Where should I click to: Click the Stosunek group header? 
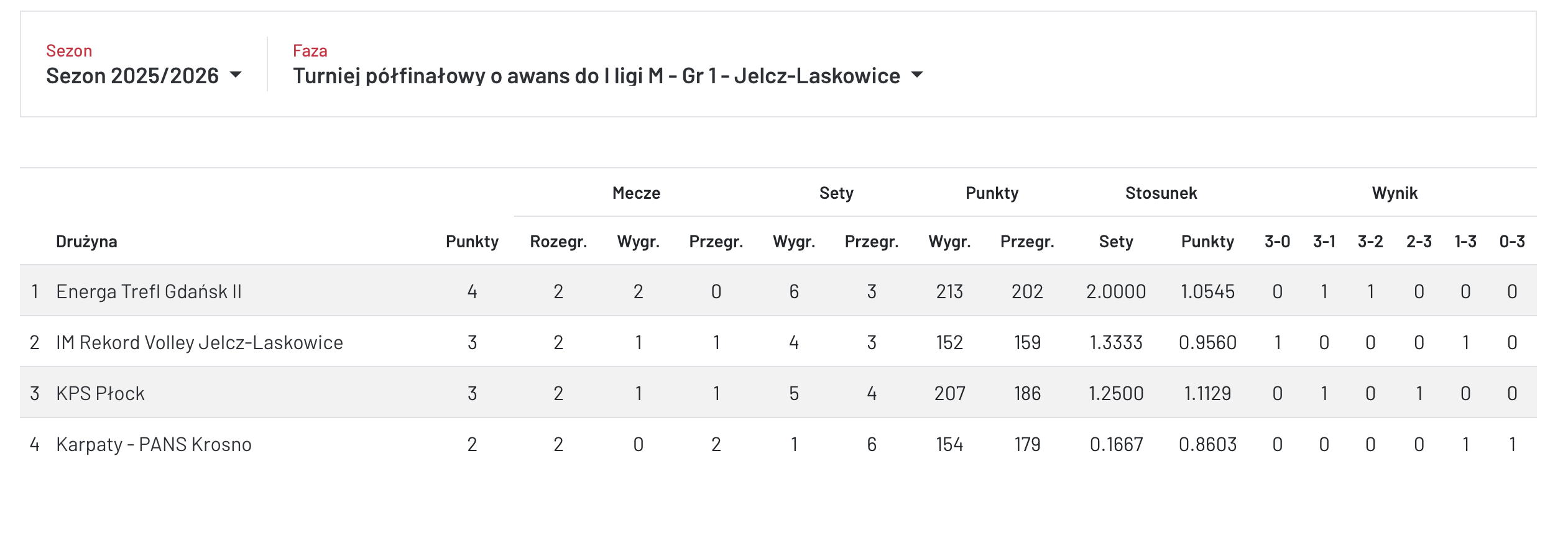pos(1161,193)
